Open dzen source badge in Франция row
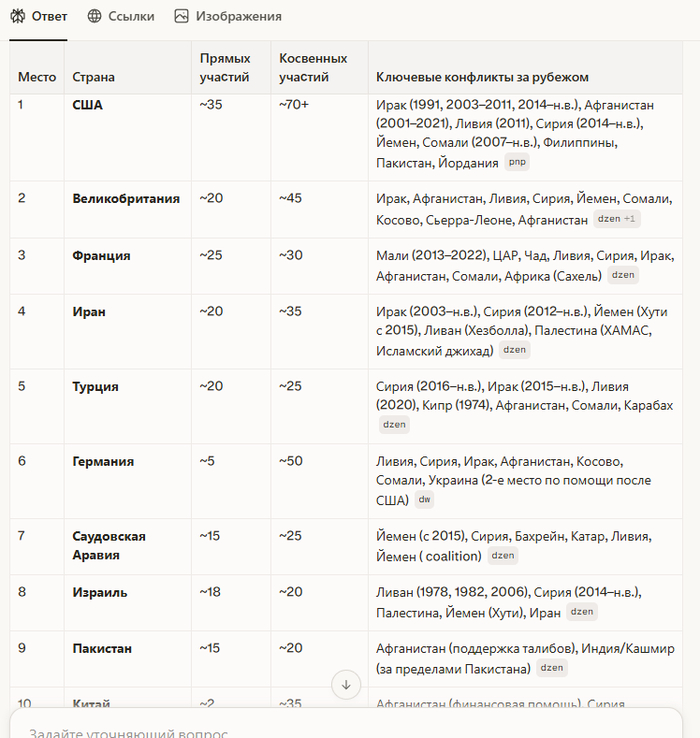 pos(623,275)
